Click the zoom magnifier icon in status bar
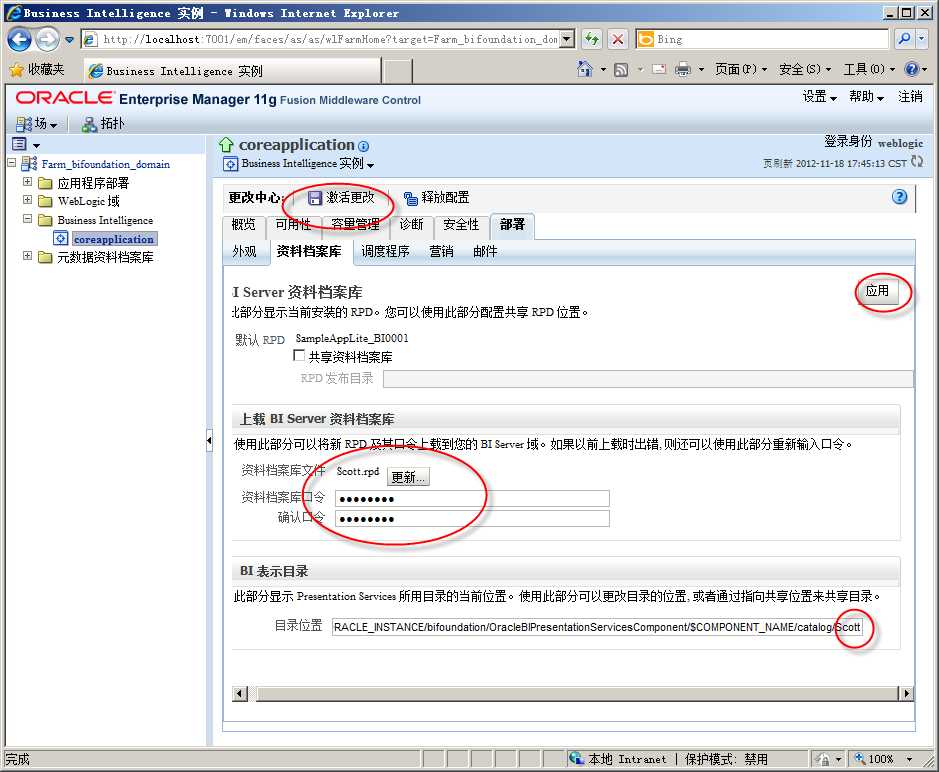This screenshot has height=772, width=939. 860,758
